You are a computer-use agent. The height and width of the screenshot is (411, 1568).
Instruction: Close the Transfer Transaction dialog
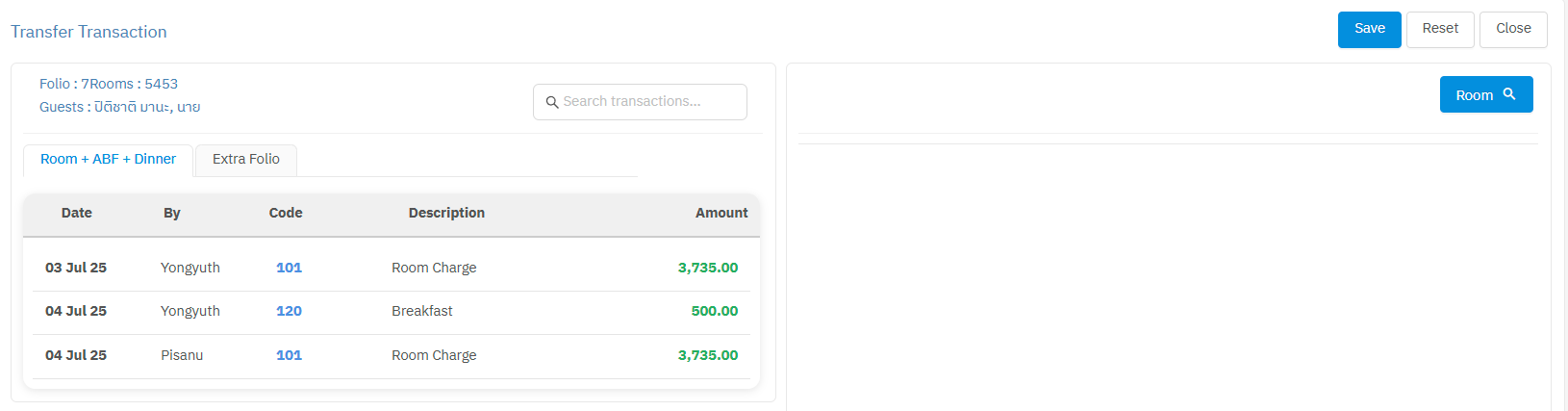tap(1512, 29)
